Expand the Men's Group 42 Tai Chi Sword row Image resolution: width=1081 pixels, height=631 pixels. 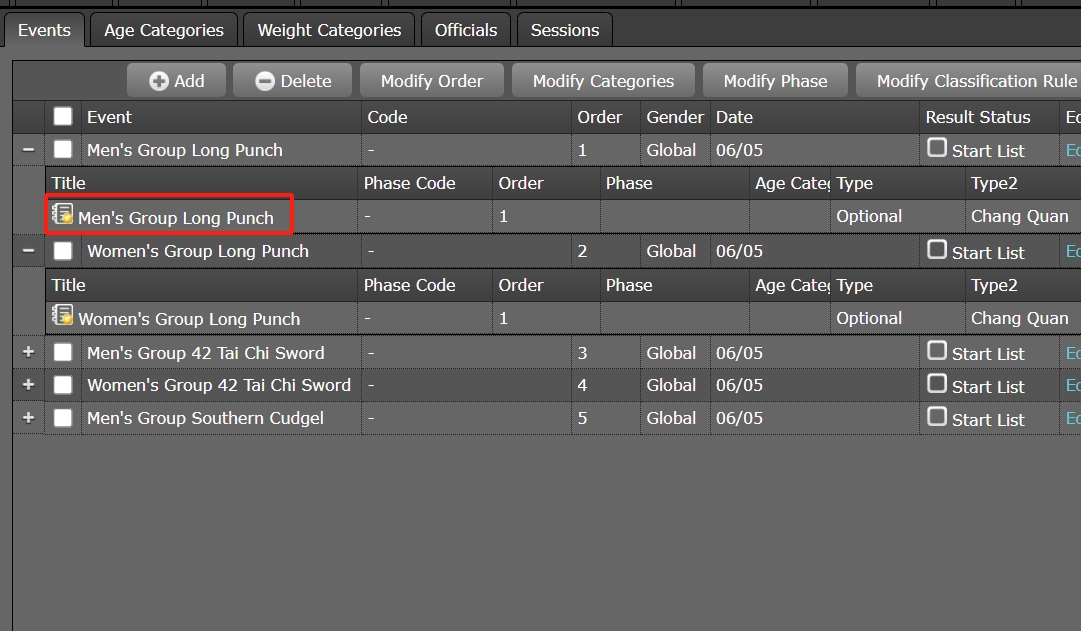click(28, 352)
